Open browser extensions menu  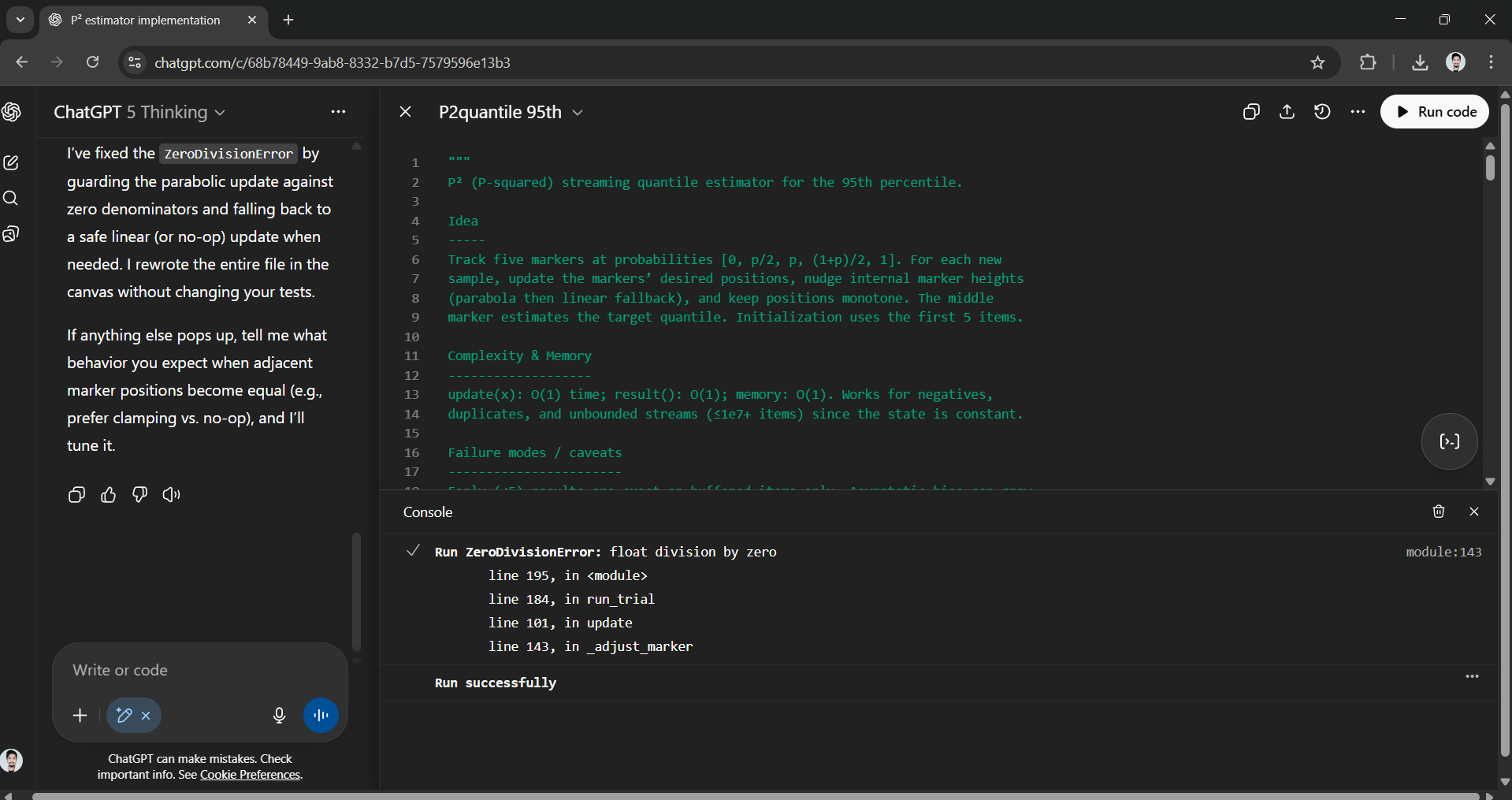(1368, 62)
